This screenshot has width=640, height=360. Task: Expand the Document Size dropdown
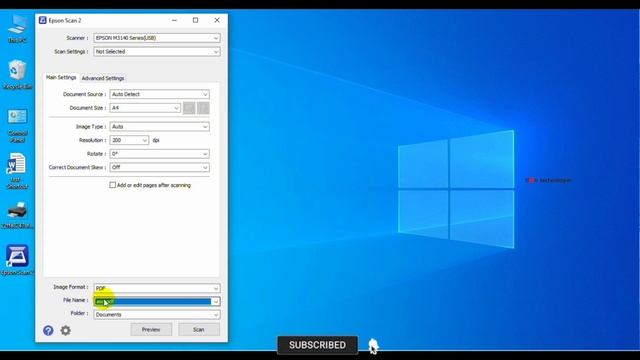[145, 108]
